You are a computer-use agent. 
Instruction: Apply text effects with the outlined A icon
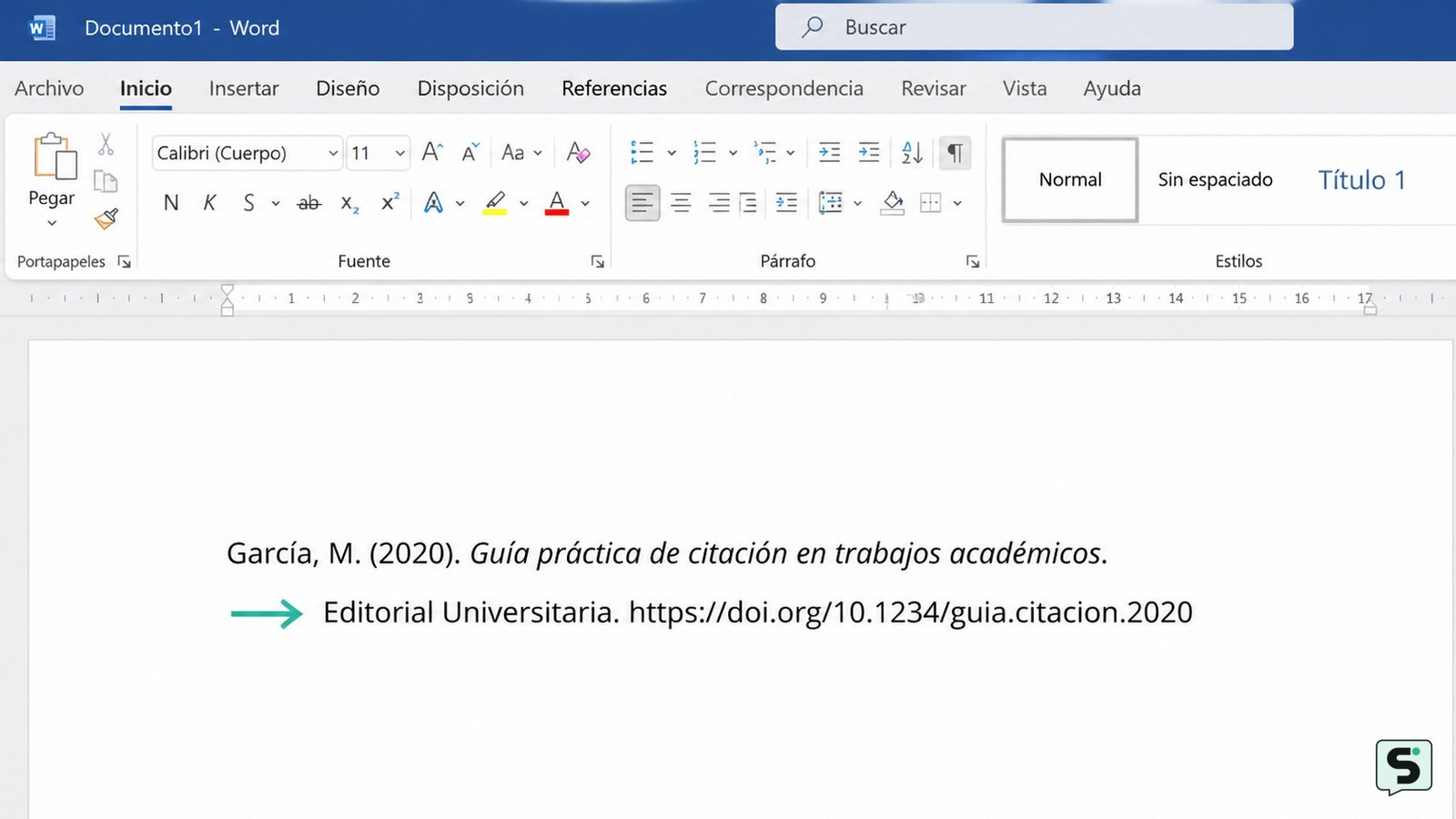coord(434,202)
